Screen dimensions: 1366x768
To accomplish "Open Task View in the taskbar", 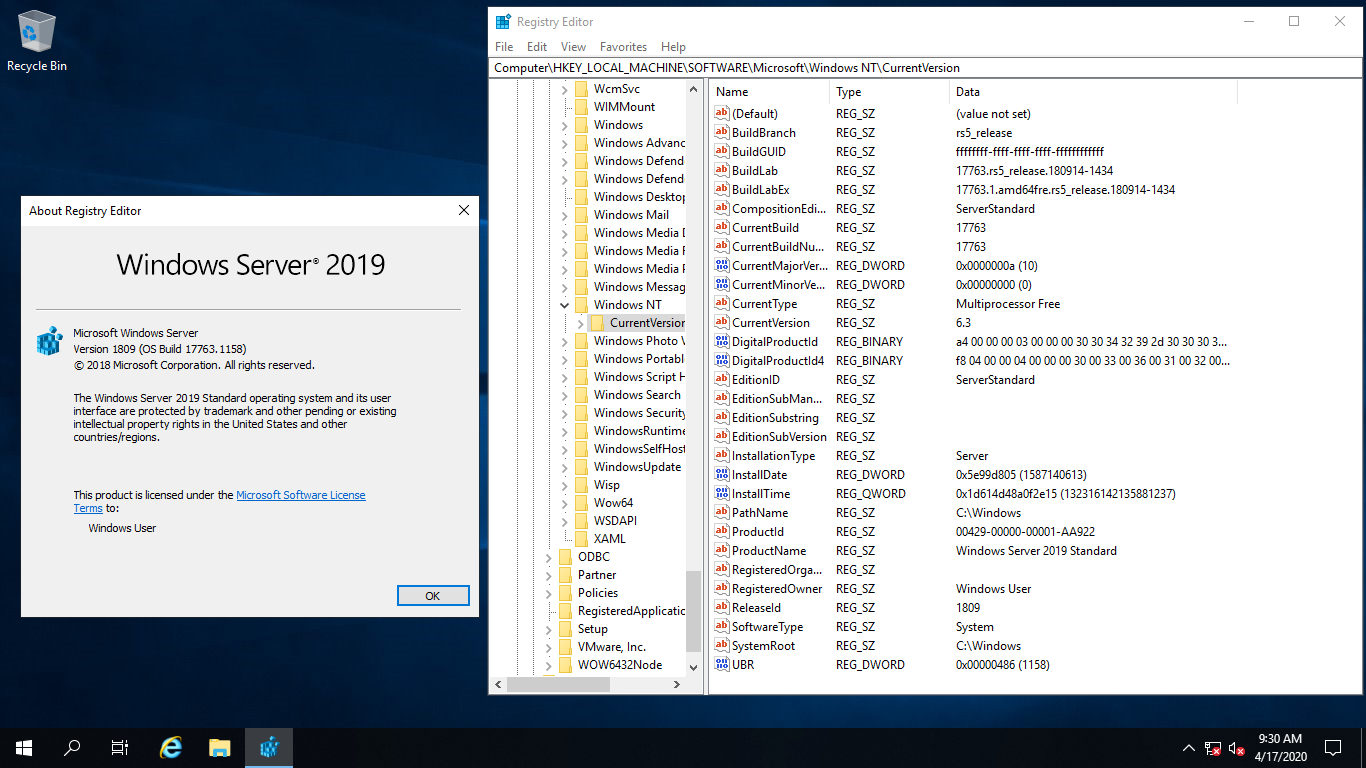I will point(120,747).
